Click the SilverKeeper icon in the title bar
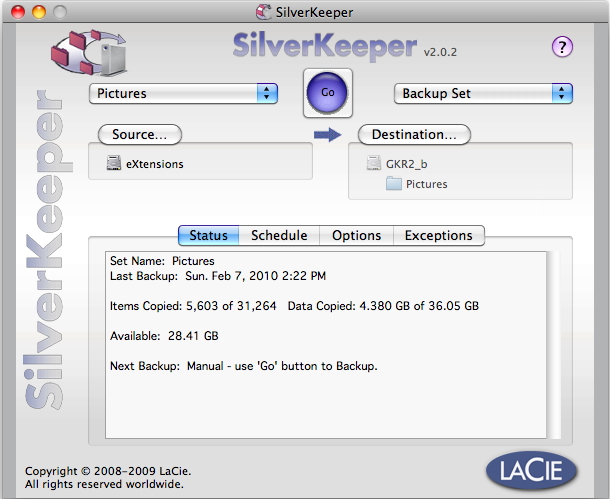 (x=263, y=12)
